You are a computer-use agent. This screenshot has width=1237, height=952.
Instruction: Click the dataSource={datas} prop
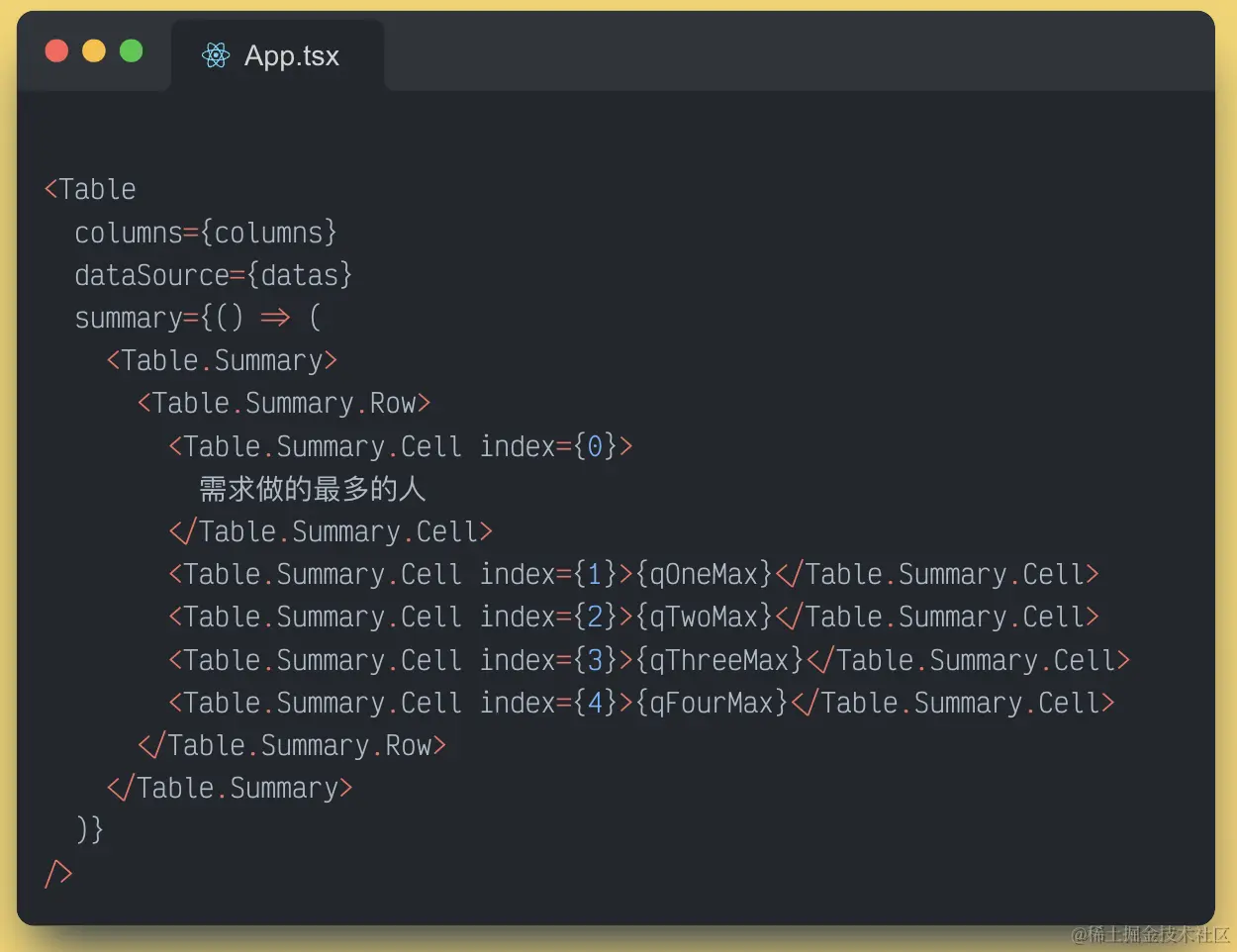point(213,275)
